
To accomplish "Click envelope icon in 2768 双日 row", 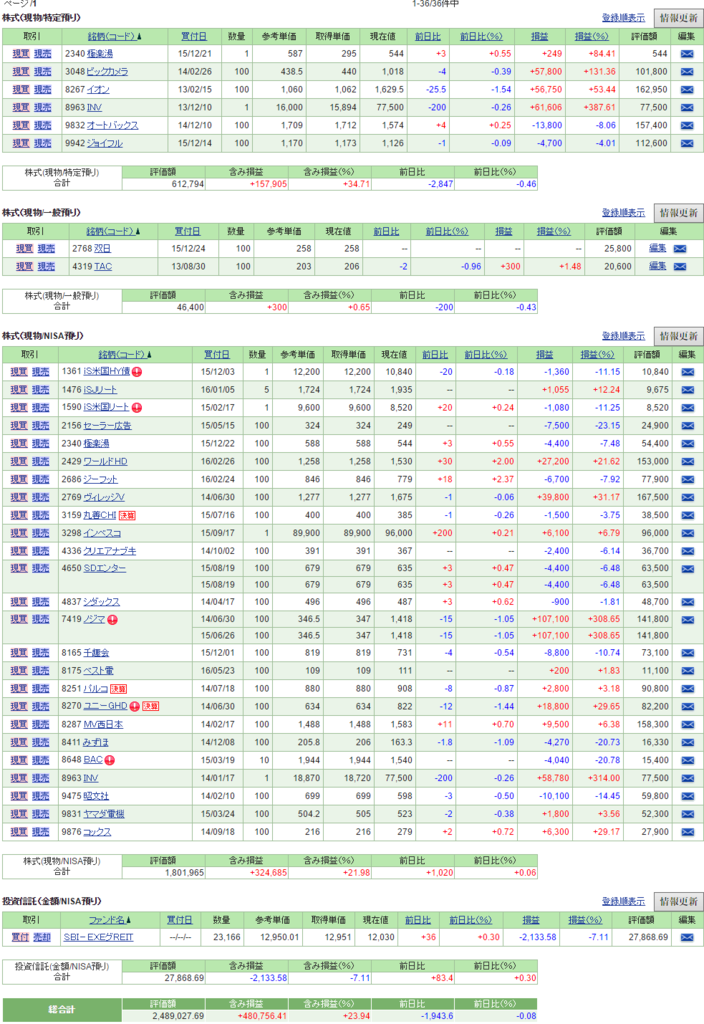I will coord(680,249).
